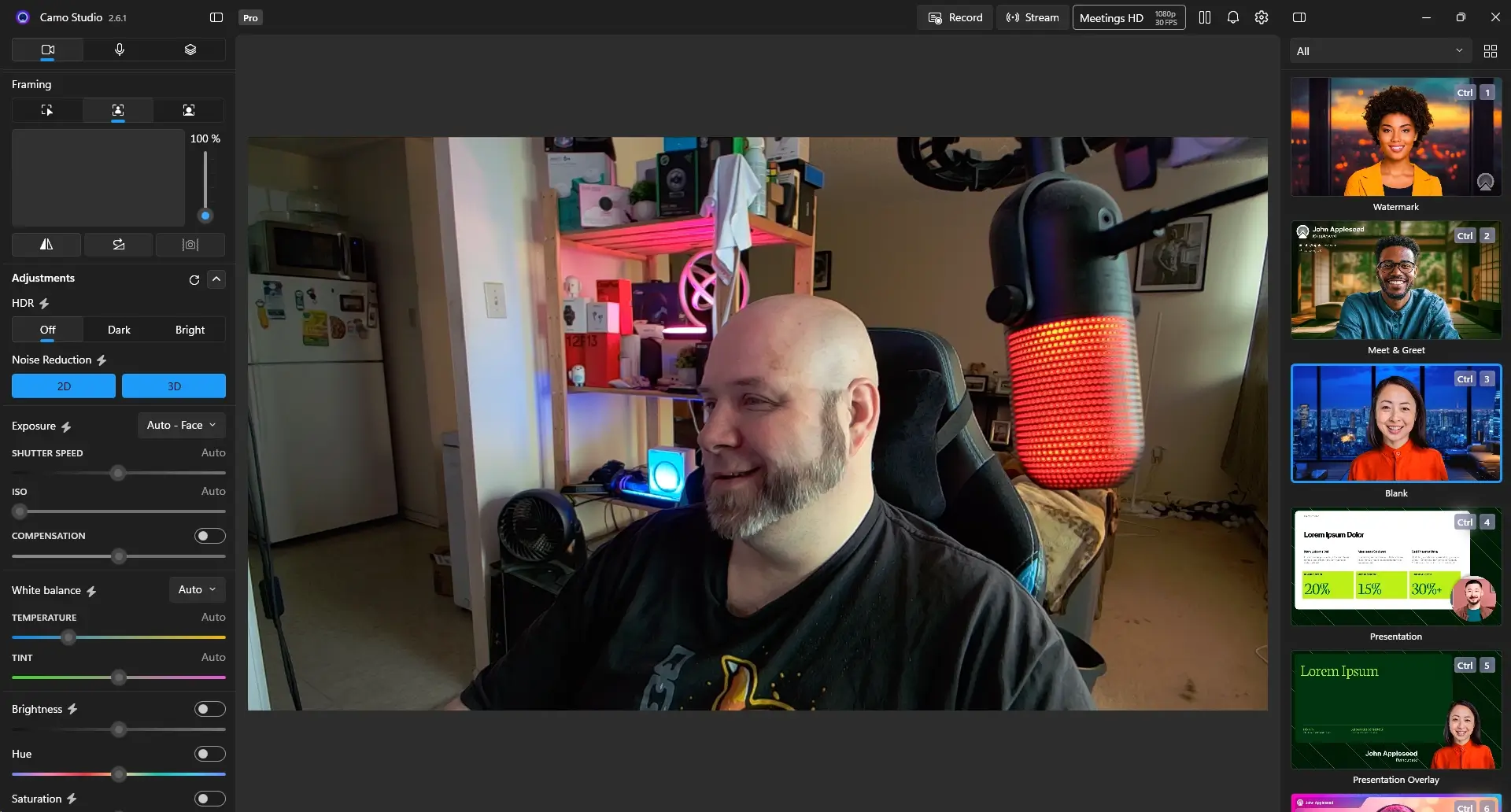
Task: Click the Saturation lightning bolt icon
Action: [72, 799]
